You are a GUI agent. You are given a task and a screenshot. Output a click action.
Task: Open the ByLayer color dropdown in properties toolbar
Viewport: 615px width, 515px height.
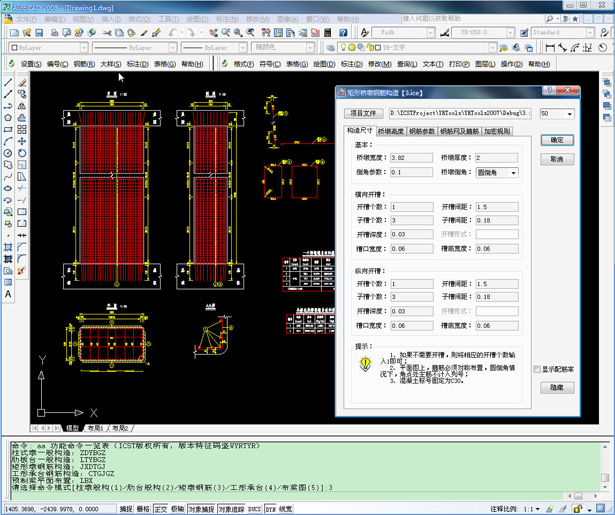click(x=46, y=47)
